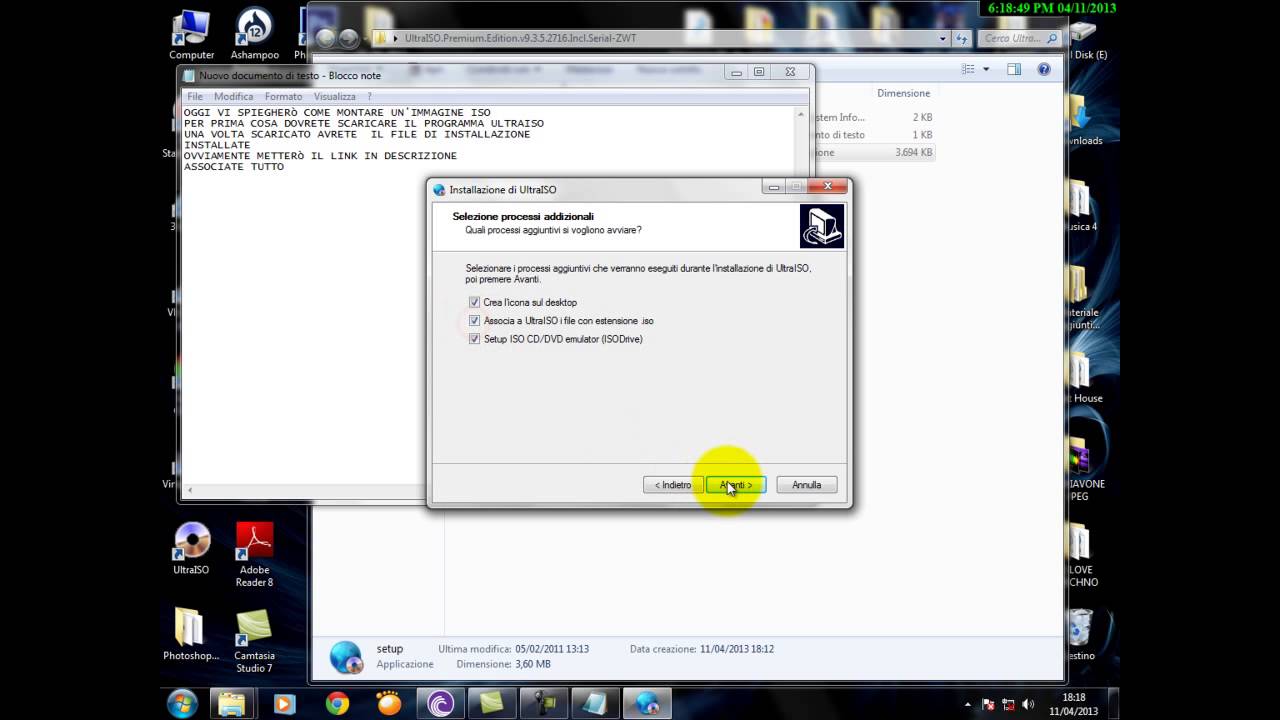
Task: Click the Notepad horizontal scrollbar left arrow
Action: (x=190, y=490)
